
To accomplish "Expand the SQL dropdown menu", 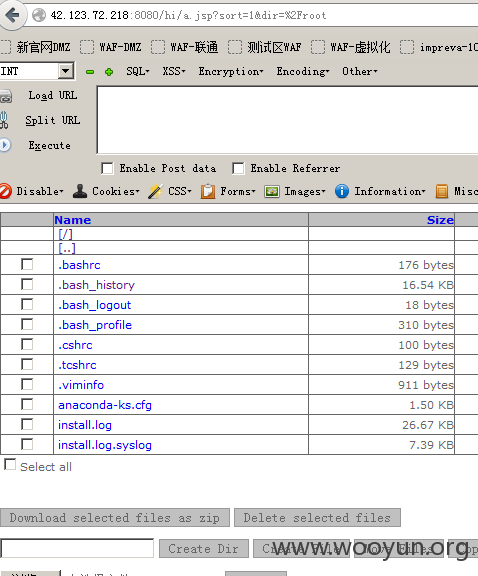I will (138, 71).
